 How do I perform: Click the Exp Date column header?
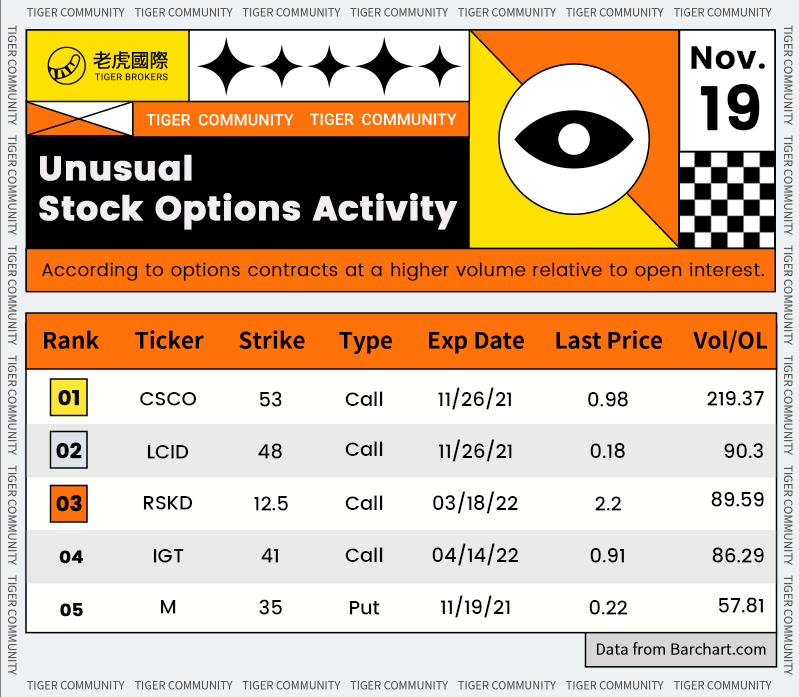pos(476,340)
